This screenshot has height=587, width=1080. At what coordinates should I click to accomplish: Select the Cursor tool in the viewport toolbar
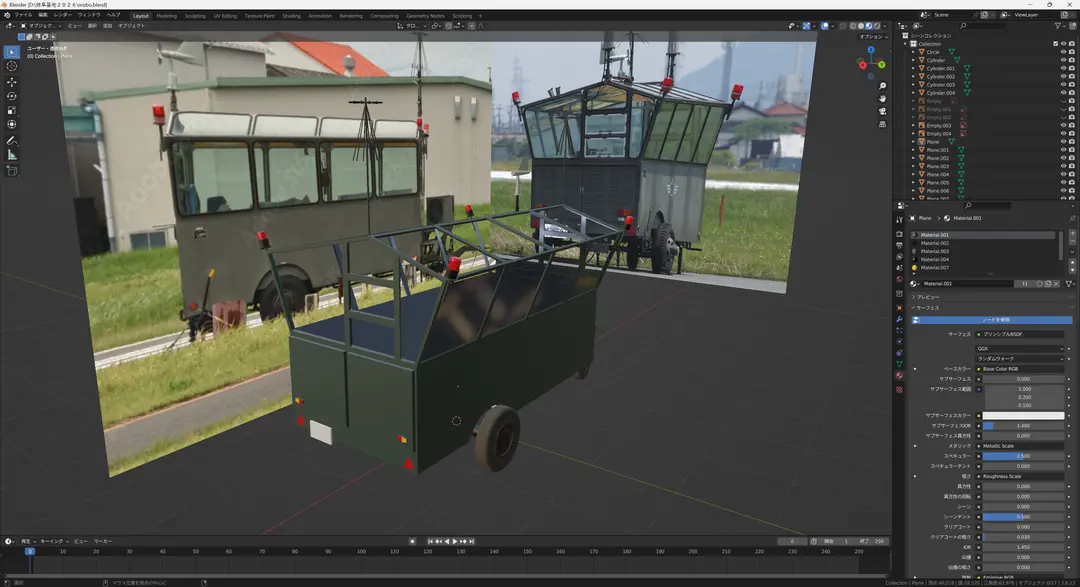pyautogui.click(x=12, y=66)
